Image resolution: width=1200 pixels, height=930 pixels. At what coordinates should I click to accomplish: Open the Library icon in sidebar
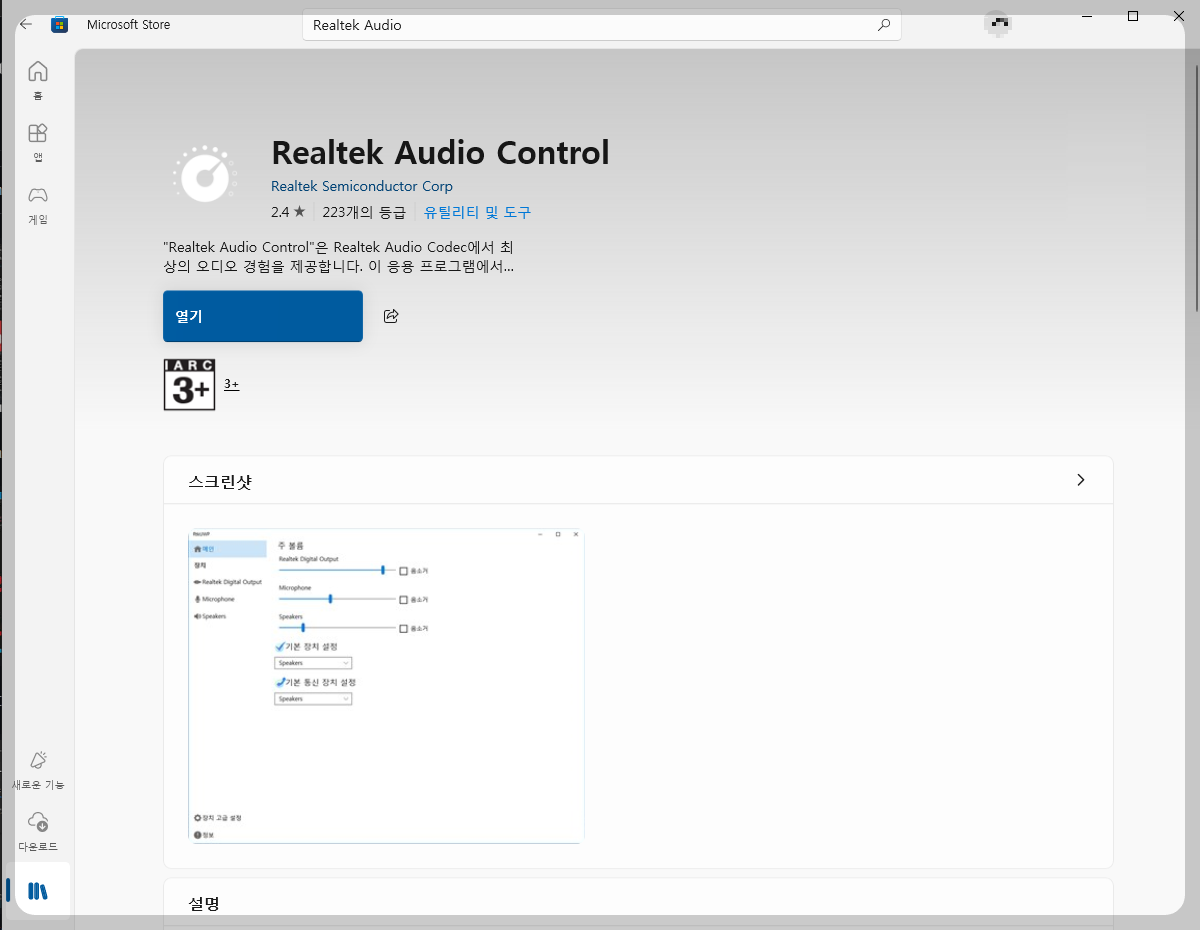coord(38,891)
